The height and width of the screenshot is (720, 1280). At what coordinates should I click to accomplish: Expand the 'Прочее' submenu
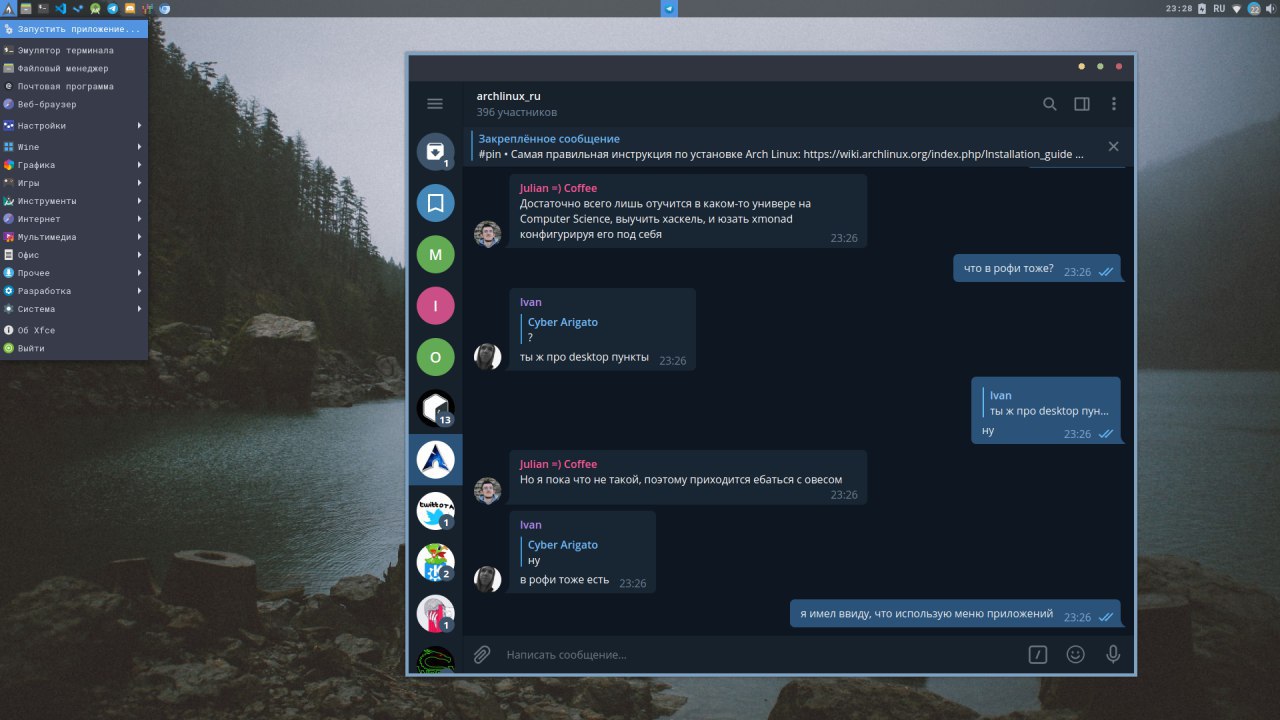74,273
